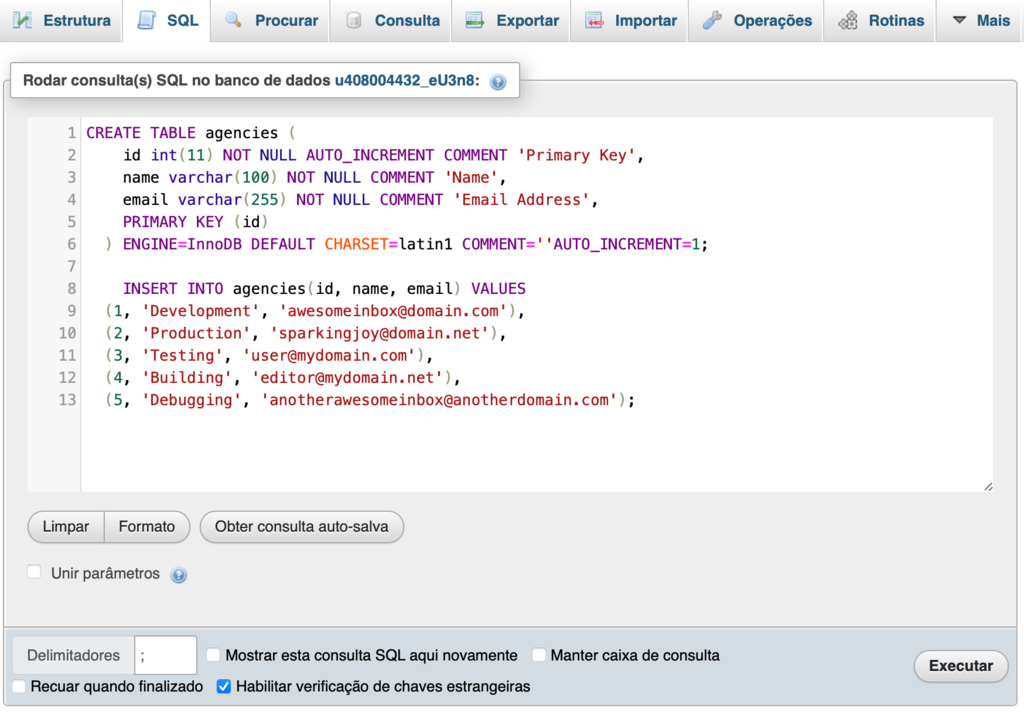Click Obter consulta auto-salva

301,526
